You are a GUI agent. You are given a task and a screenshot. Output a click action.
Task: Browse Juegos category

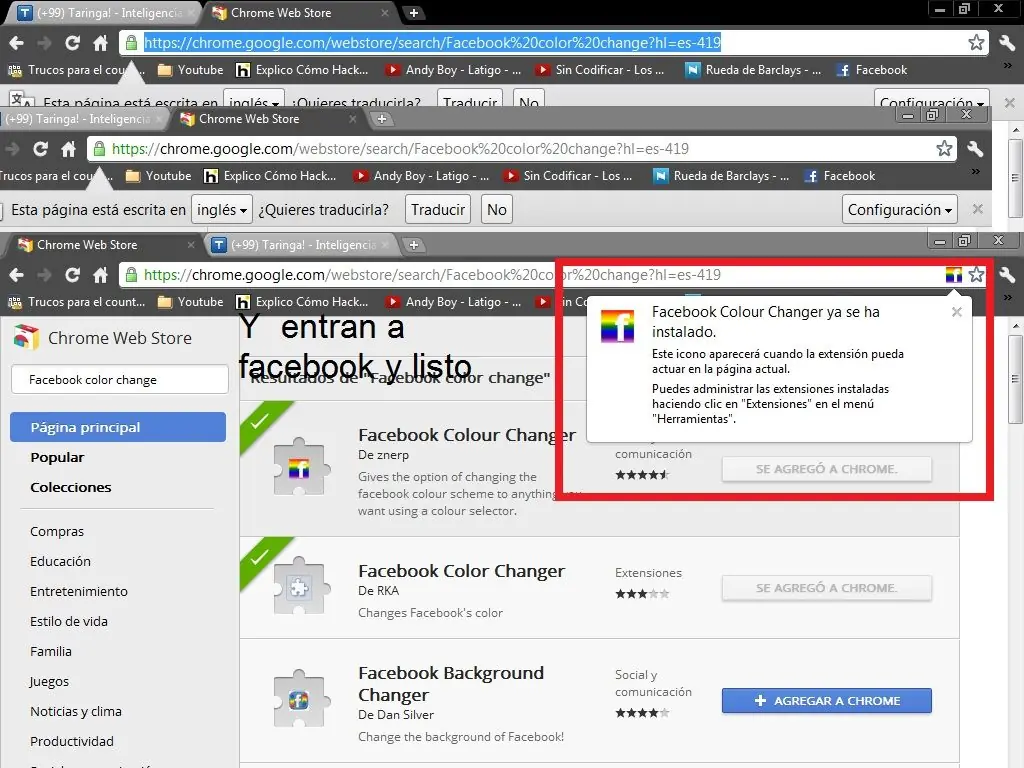click(x=49, y=682)
